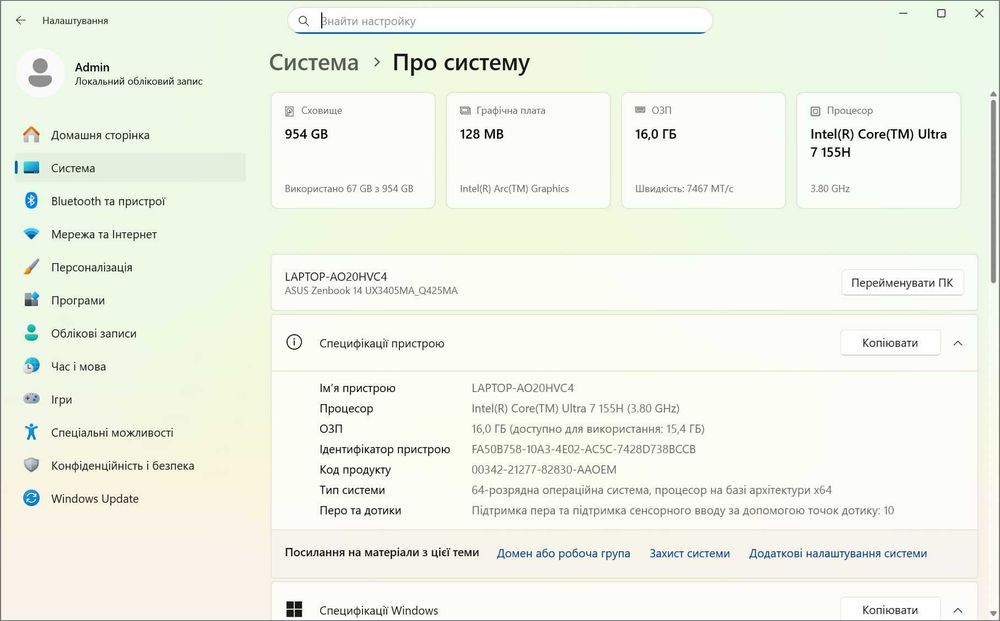The width and height of the screenshot is (1000, 621).
Task: Click the Конфіденційність shield icon
Action: click(x=31, y=465)
